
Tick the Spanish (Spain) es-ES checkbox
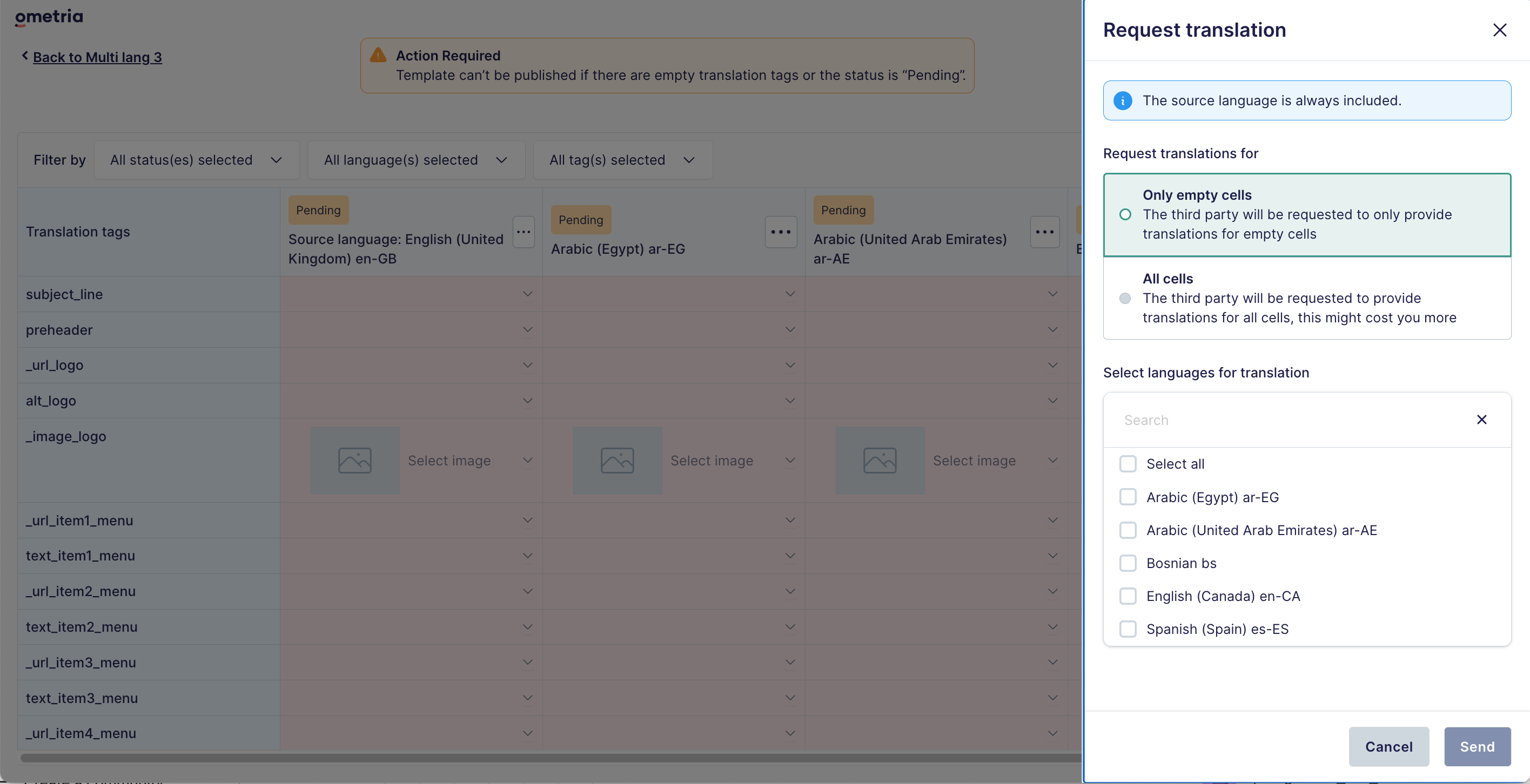tap(1128, 628)
